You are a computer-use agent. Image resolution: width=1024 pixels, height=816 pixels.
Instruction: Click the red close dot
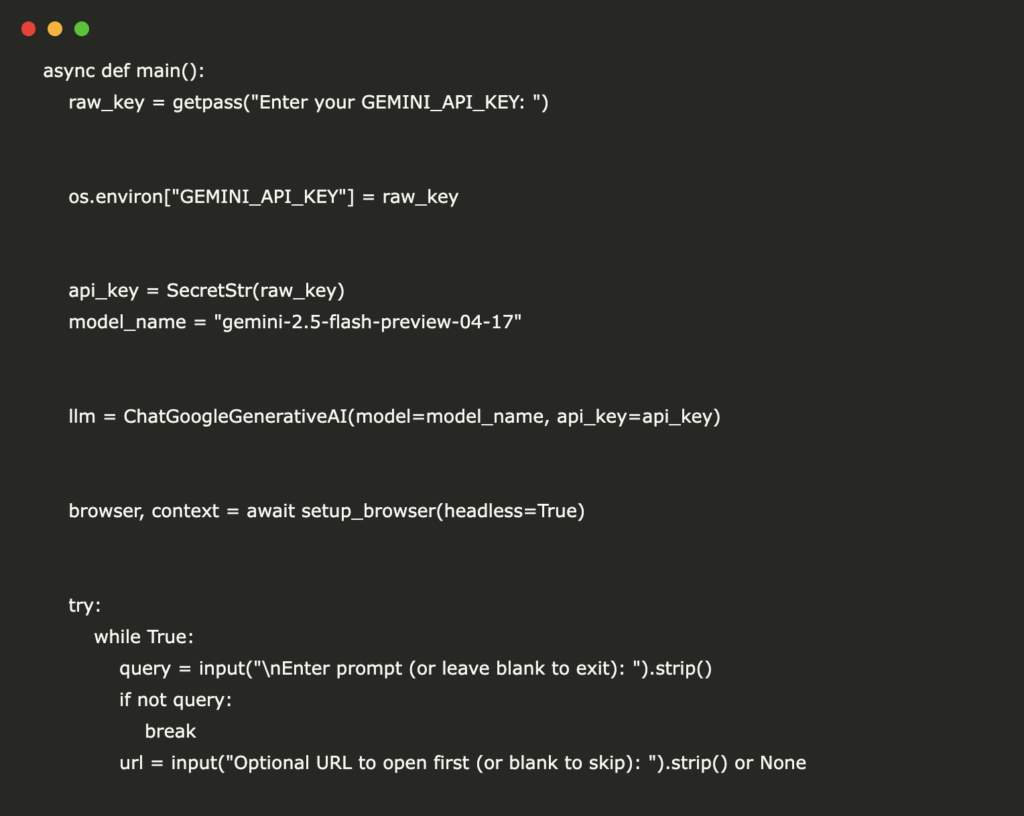point(28,29)
